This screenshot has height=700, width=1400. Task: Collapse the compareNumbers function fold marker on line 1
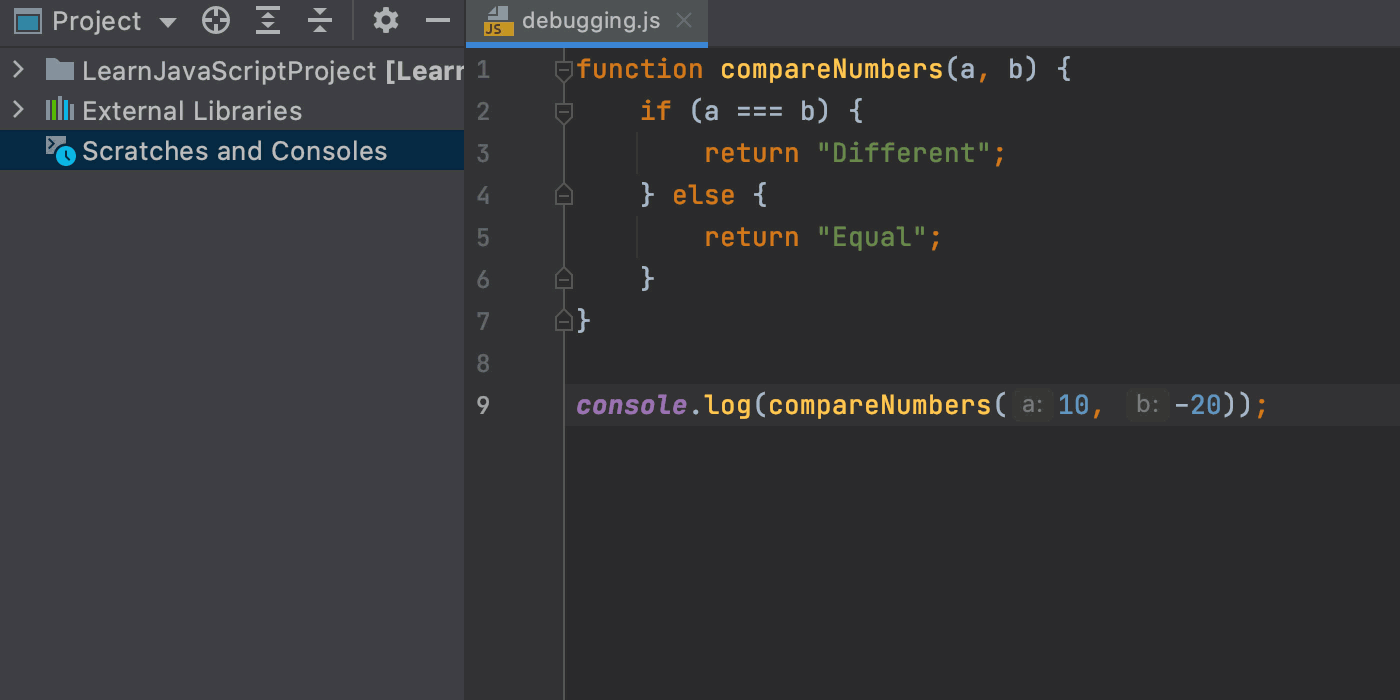(x=564, y=70)
